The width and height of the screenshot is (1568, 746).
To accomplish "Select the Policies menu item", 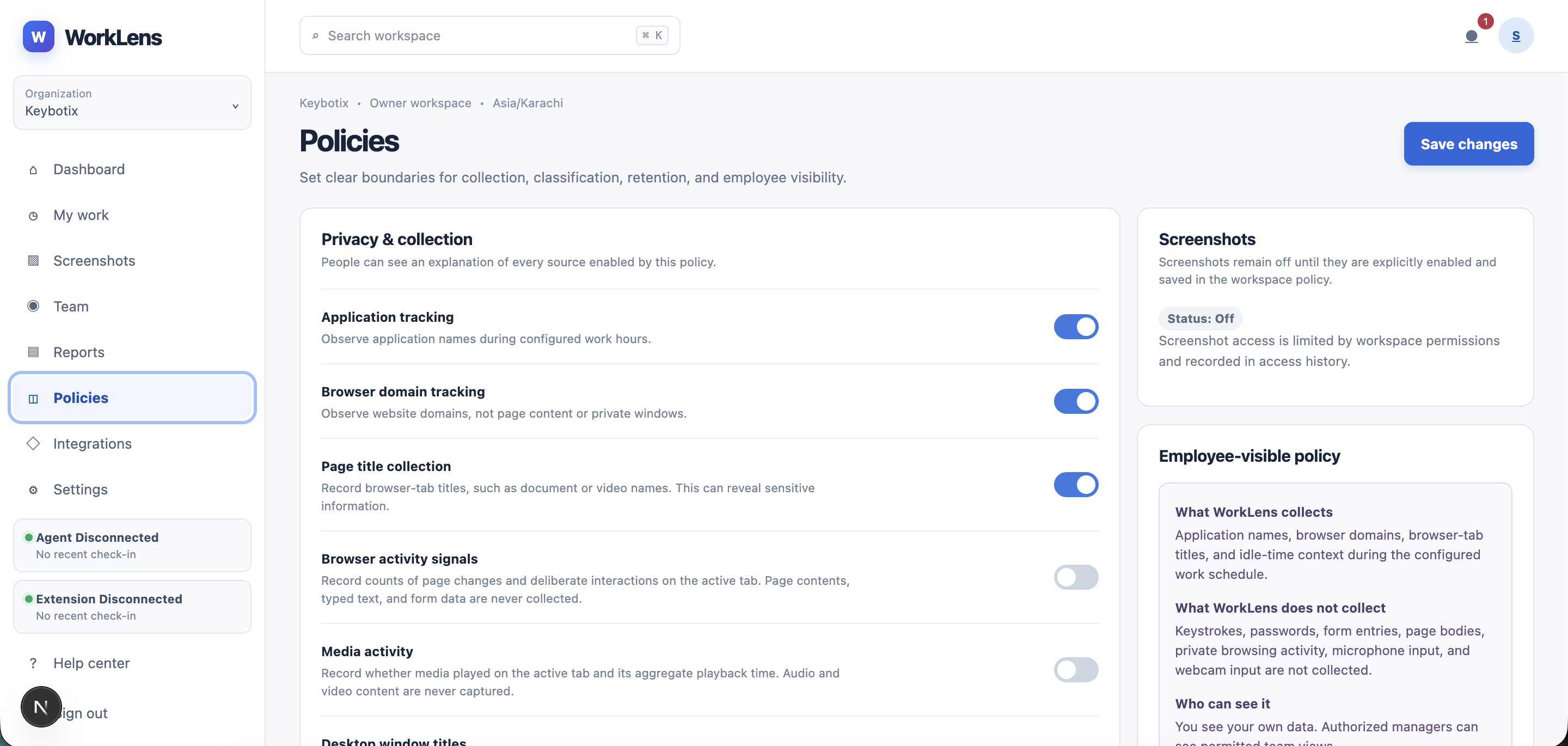I will coord(132,398).
